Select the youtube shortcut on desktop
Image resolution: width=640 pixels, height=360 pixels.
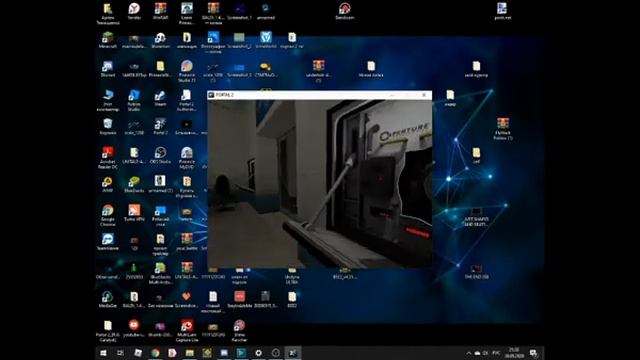click(134, 328)
